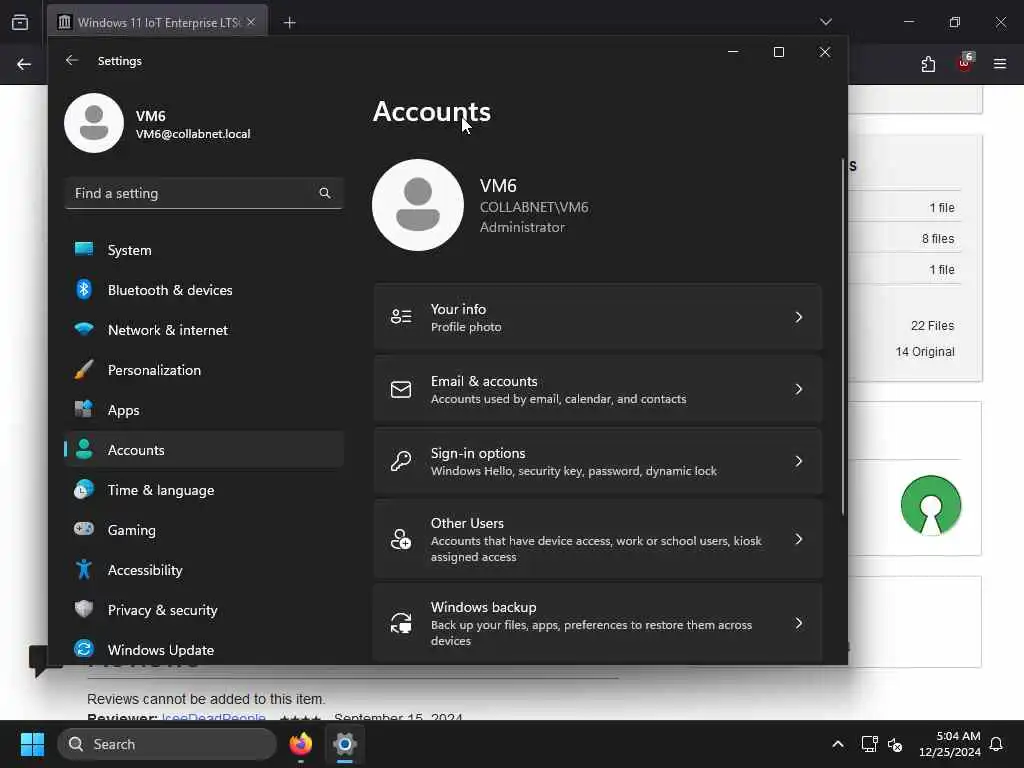
Task: Open clock showing 5:04 AM
Action: pos(949,744)
